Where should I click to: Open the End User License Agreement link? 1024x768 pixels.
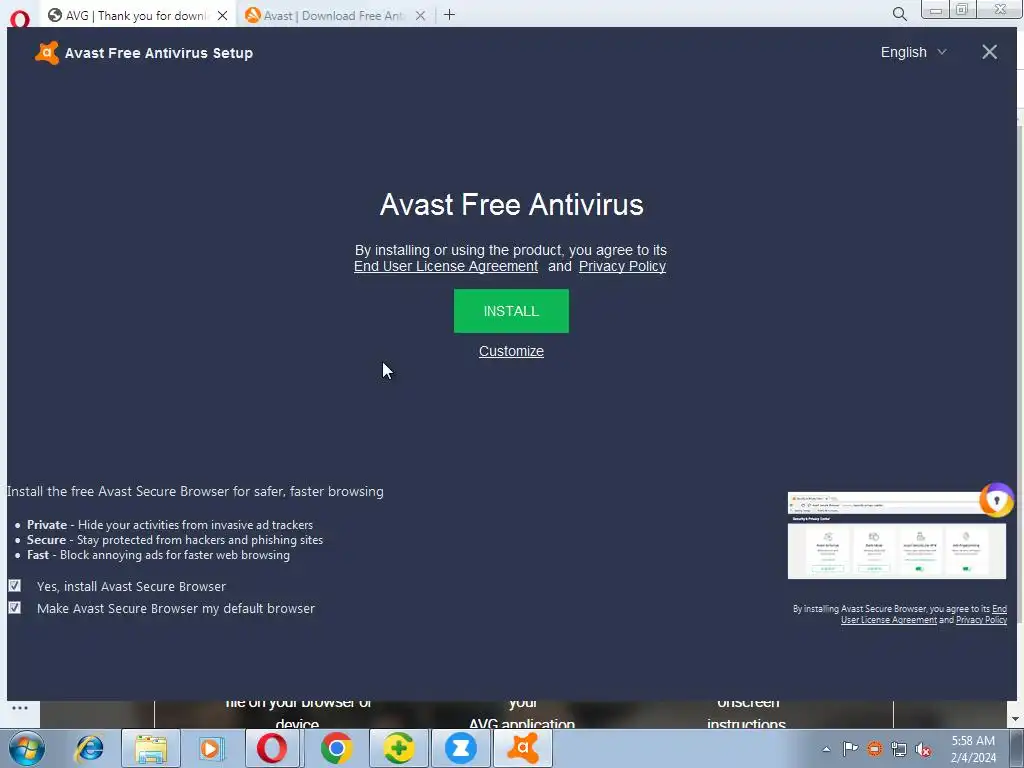click(x=446, y=266)
